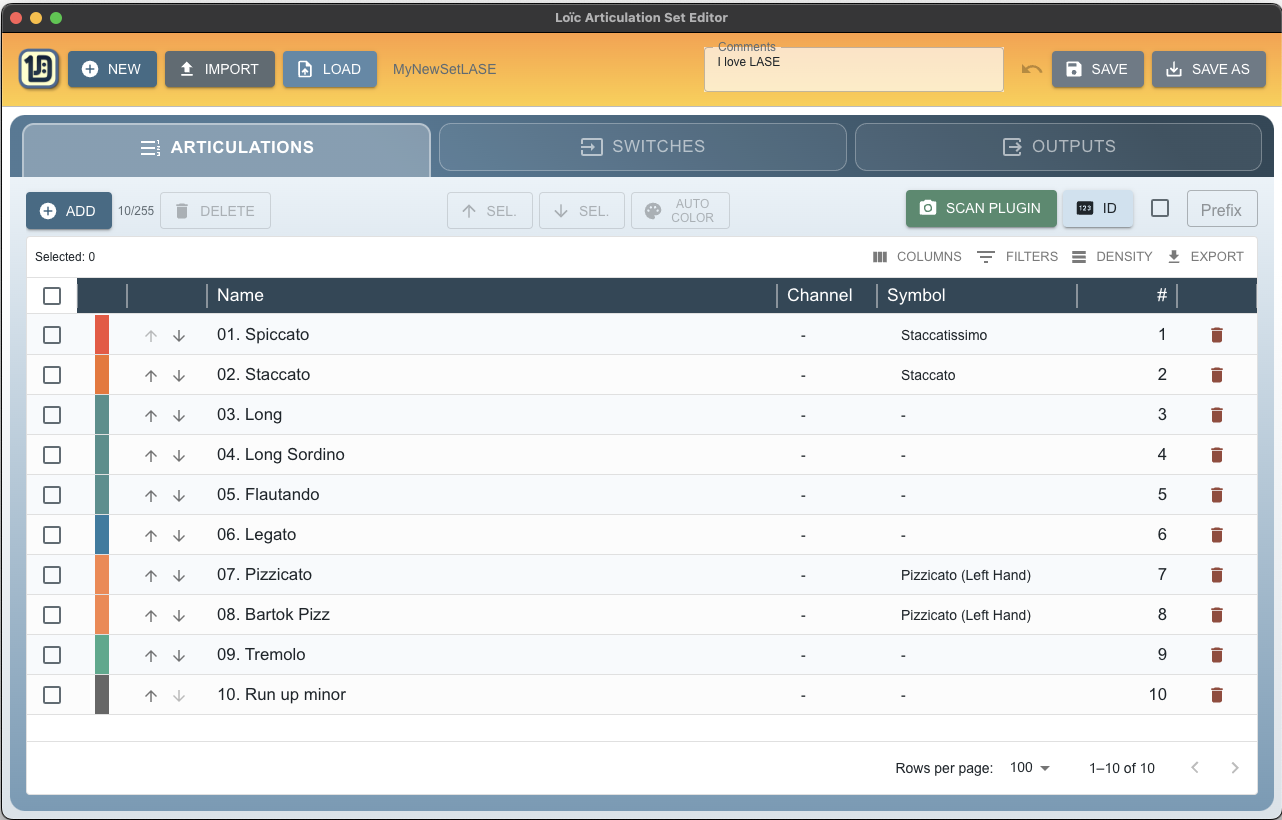Trash the 08. Bartok Pizz articulation
The image size is (1282, 820).
click(x=1217, y=615)
